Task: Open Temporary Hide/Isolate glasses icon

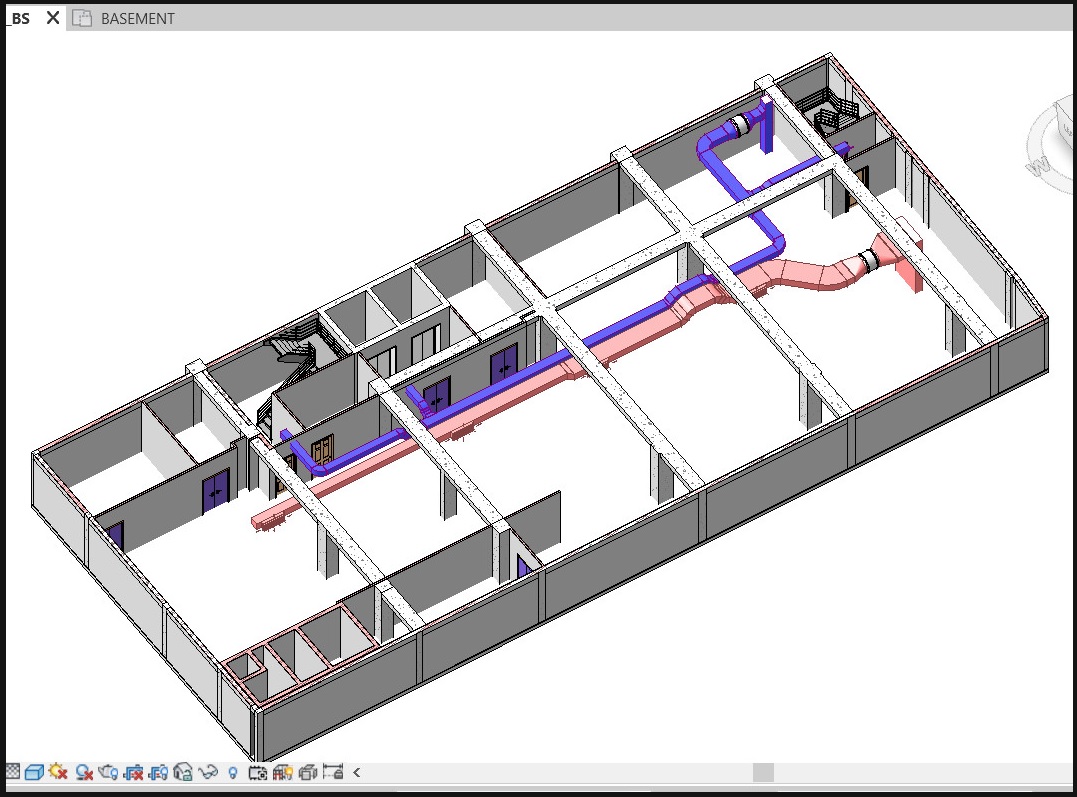Action: 207,772
